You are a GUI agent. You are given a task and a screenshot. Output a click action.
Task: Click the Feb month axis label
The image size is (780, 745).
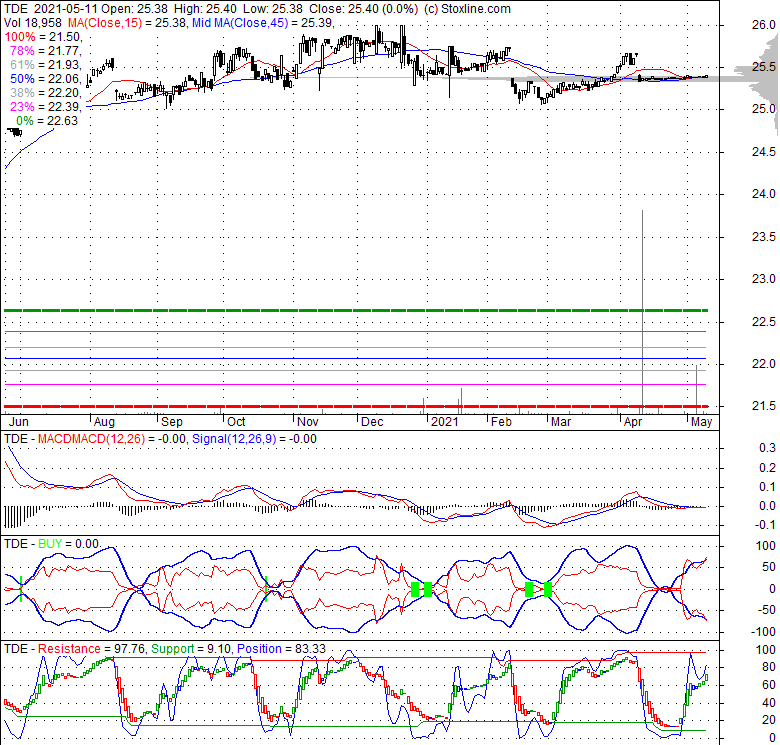[x=501, y=422]
